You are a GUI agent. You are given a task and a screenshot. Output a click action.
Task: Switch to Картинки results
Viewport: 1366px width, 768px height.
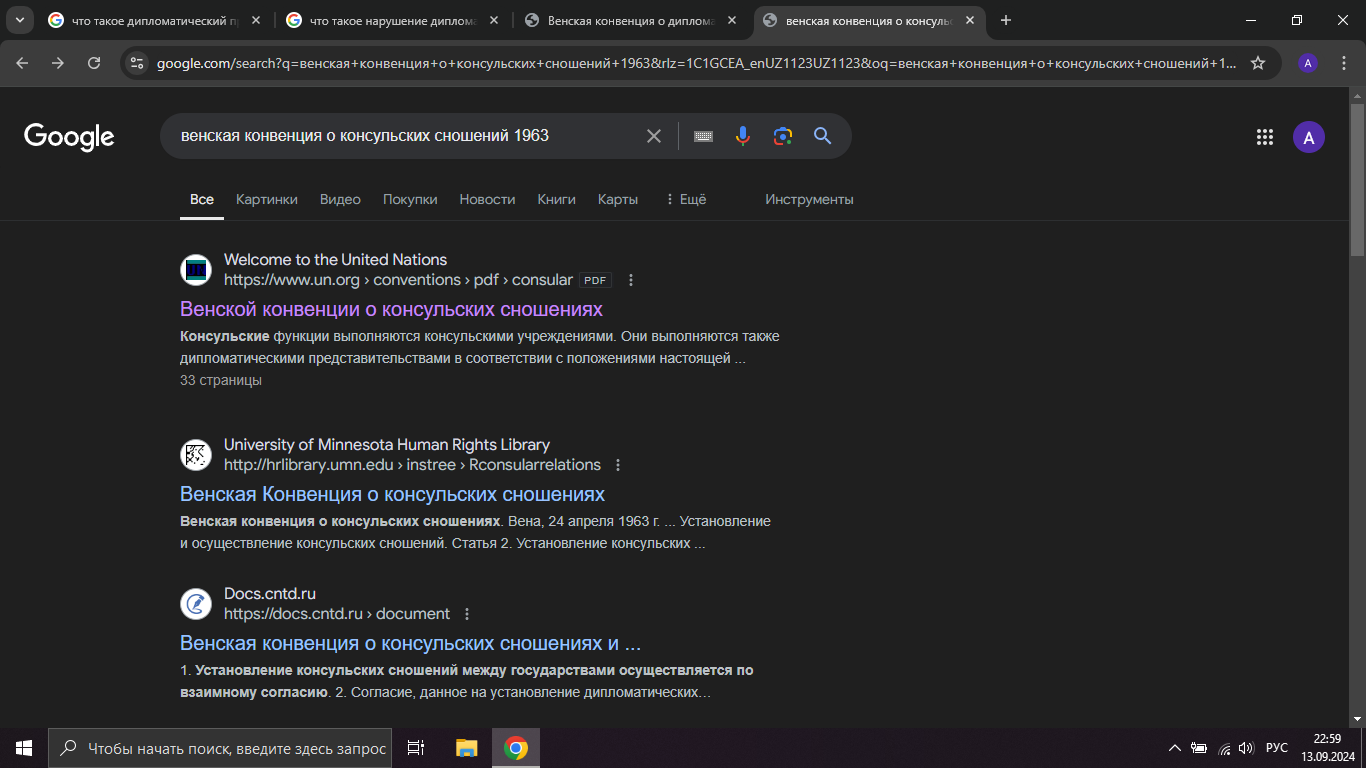267,199
